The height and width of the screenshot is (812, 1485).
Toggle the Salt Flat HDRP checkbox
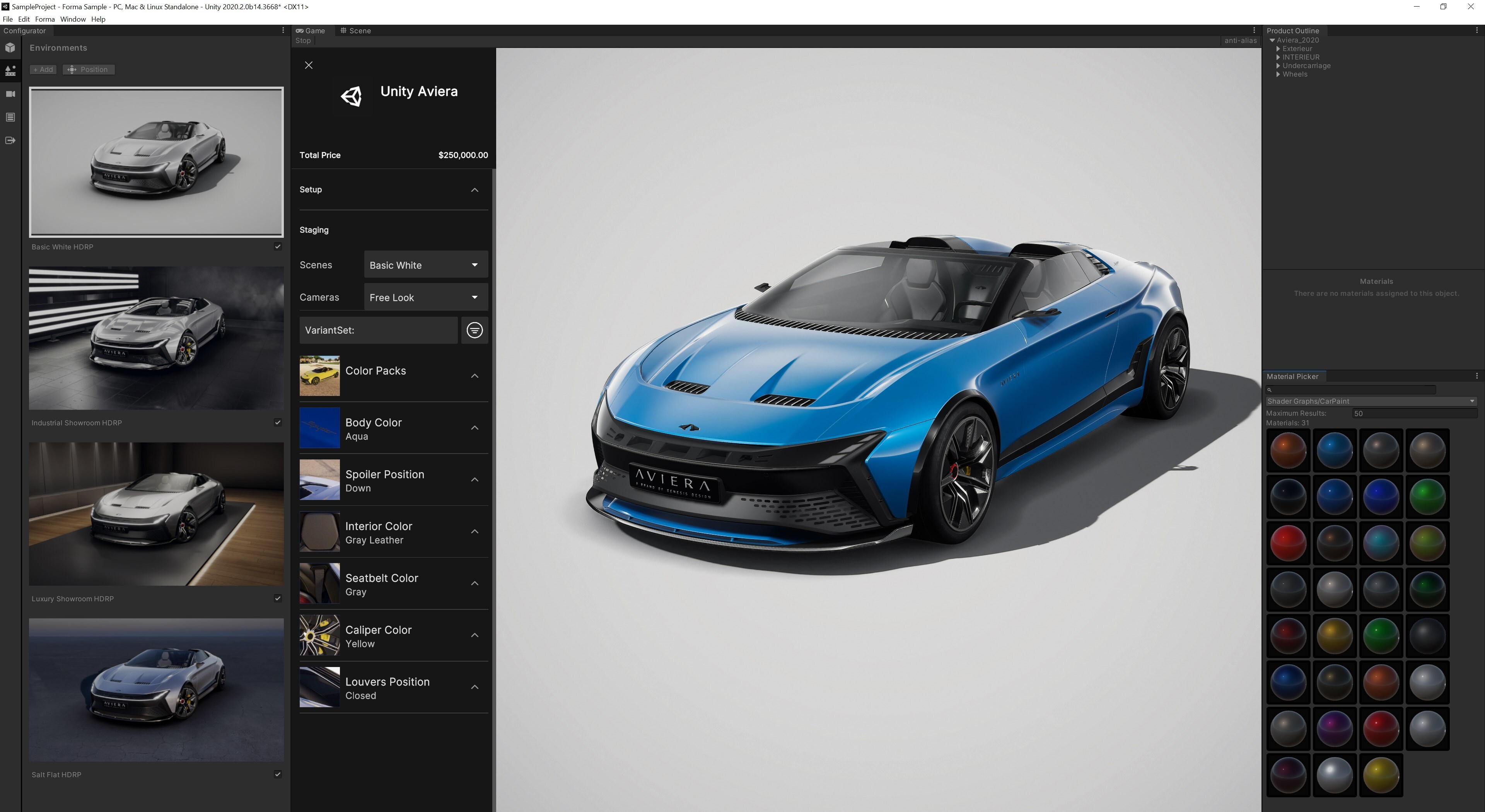click(x=277, y=774)
